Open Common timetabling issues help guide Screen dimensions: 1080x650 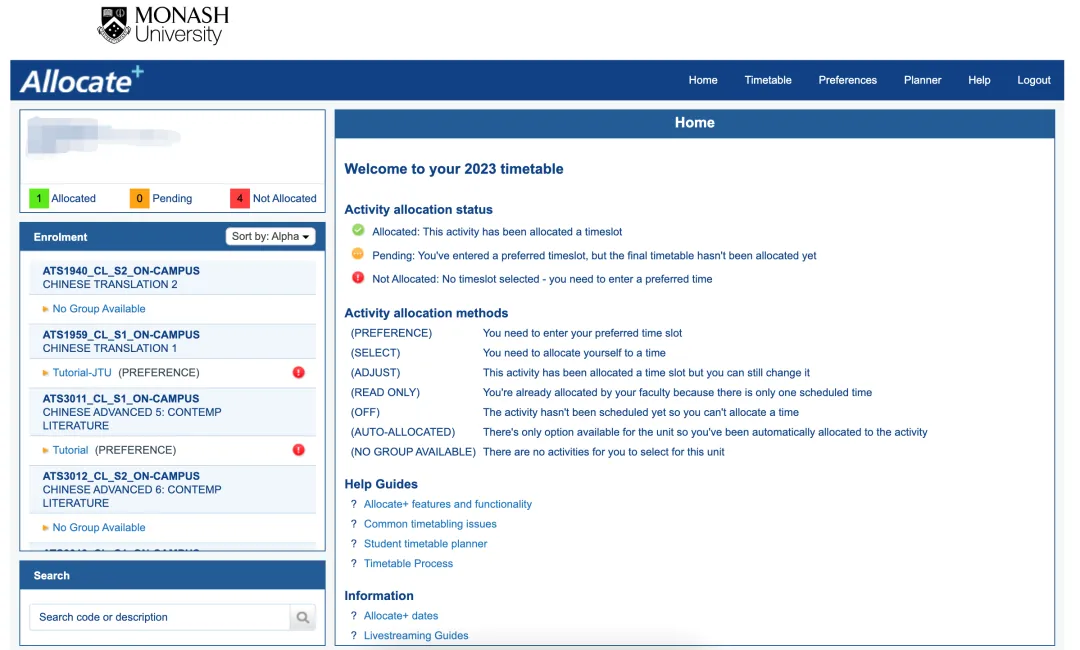point(430,524)
